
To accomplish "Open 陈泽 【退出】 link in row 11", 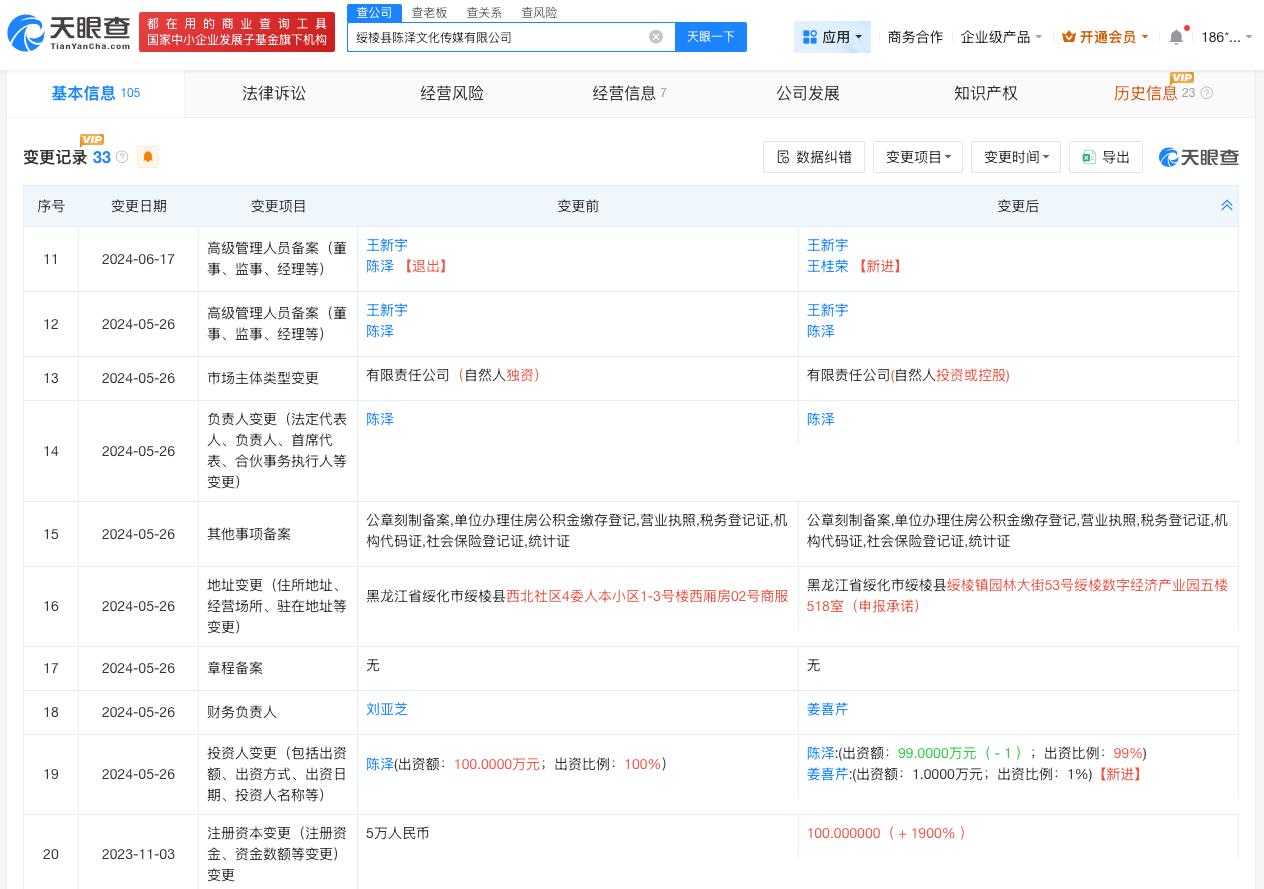I will (x=380, y=266).
